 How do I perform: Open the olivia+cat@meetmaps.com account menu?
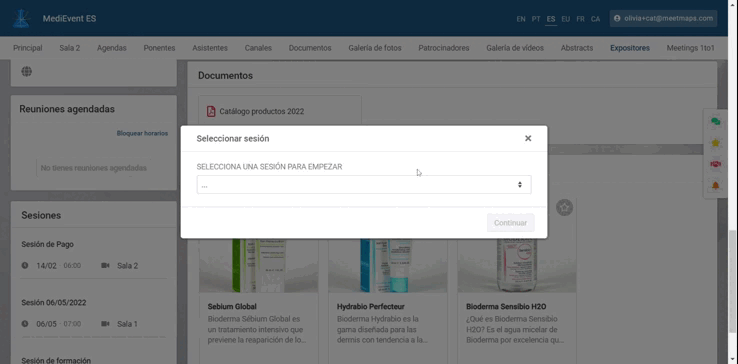coord(663,18)
